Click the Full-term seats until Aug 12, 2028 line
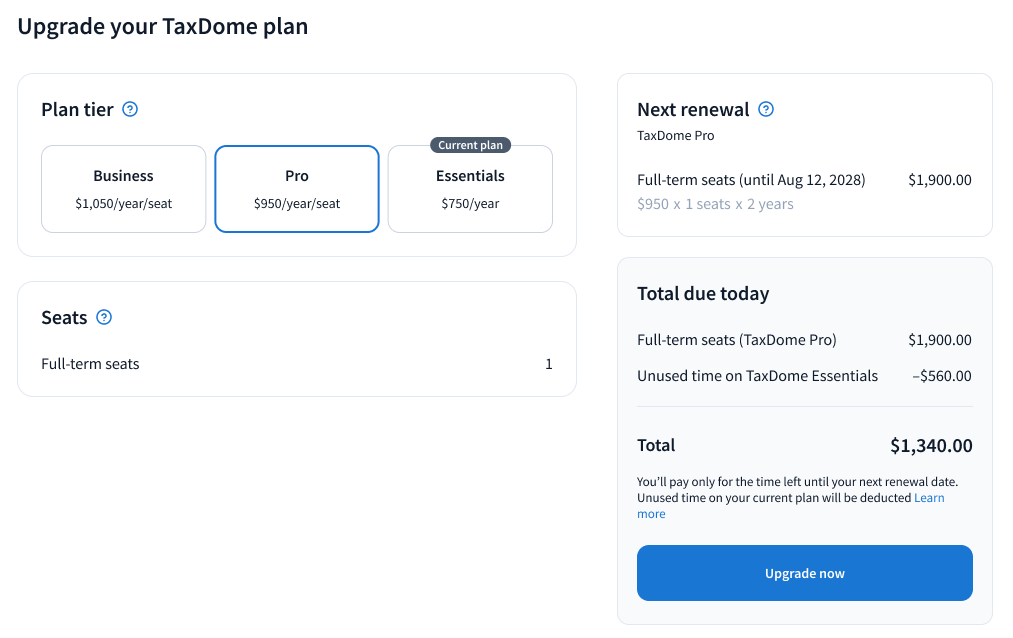Screen dimensions: 1013x638 (751, 180)
